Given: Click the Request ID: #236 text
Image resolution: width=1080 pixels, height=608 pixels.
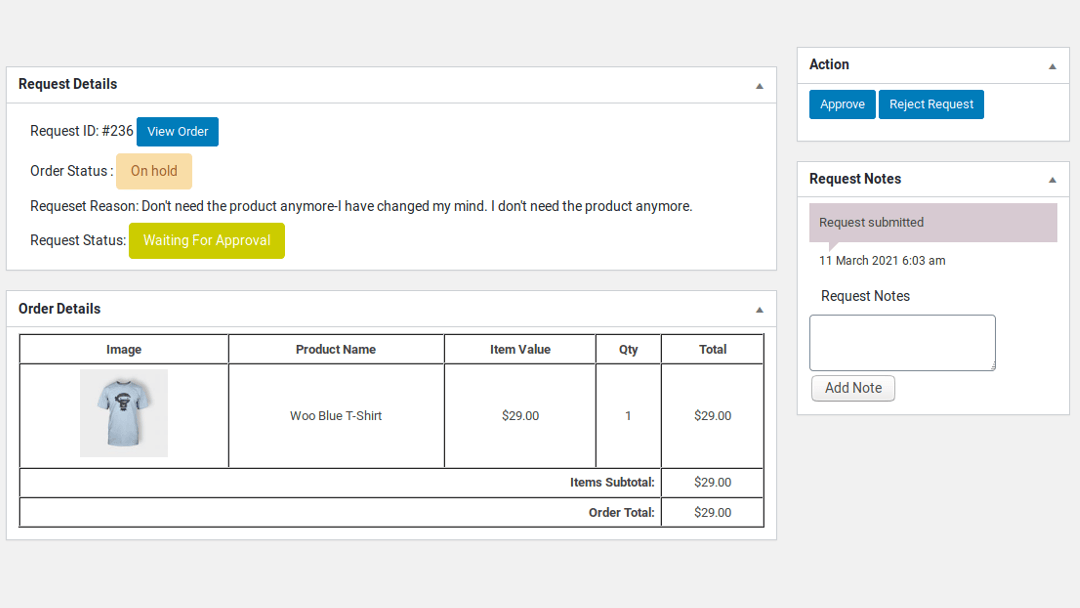Looking at the screenshot, I should click(81, 132).
